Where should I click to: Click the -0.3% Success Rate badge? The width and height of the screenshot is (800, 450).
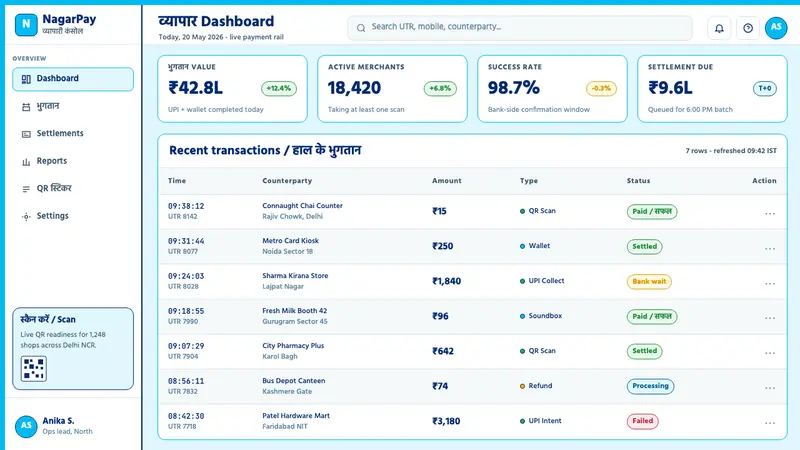click(x=601, y=89)
